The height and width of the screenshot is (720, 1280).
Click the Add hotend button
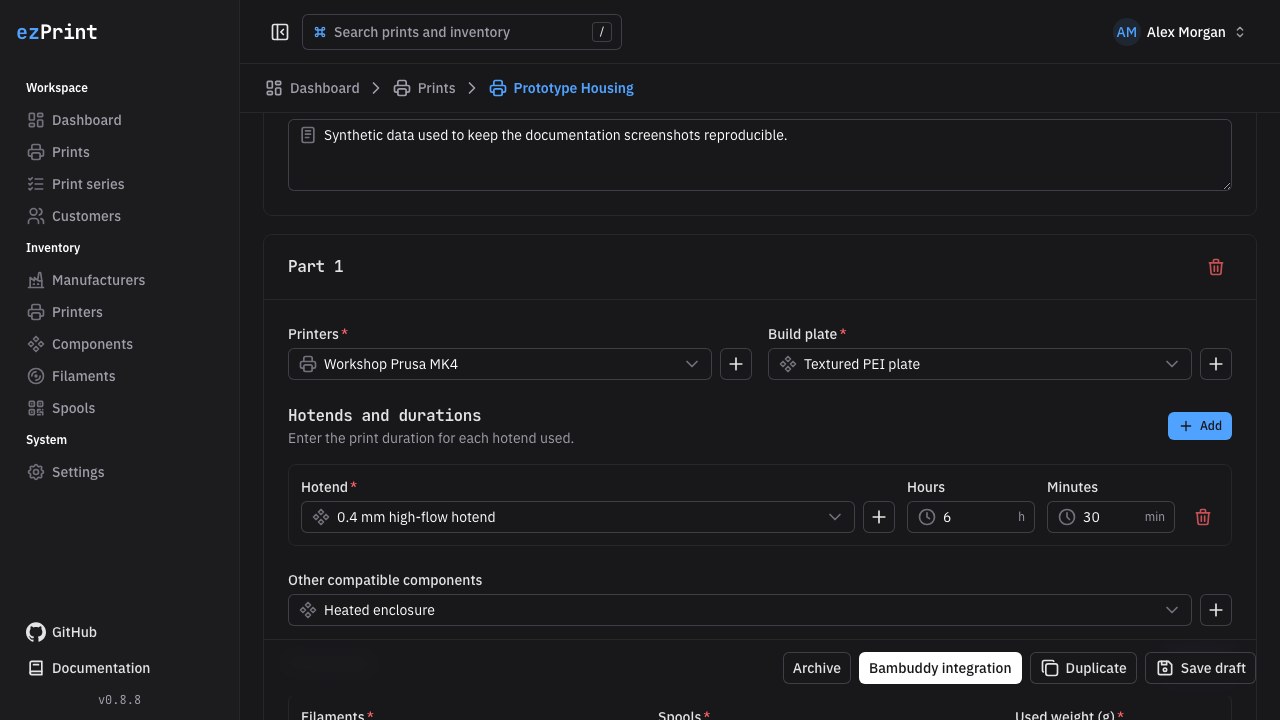1200,426
